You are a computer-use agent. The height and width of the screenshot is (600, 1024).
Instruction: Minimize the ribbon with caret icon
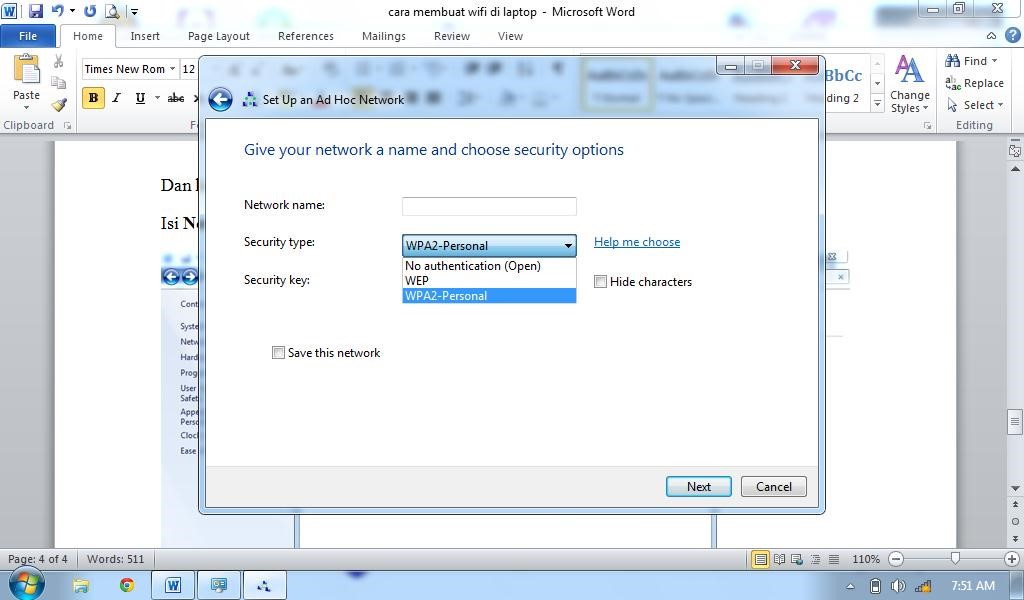pos(991,36)
